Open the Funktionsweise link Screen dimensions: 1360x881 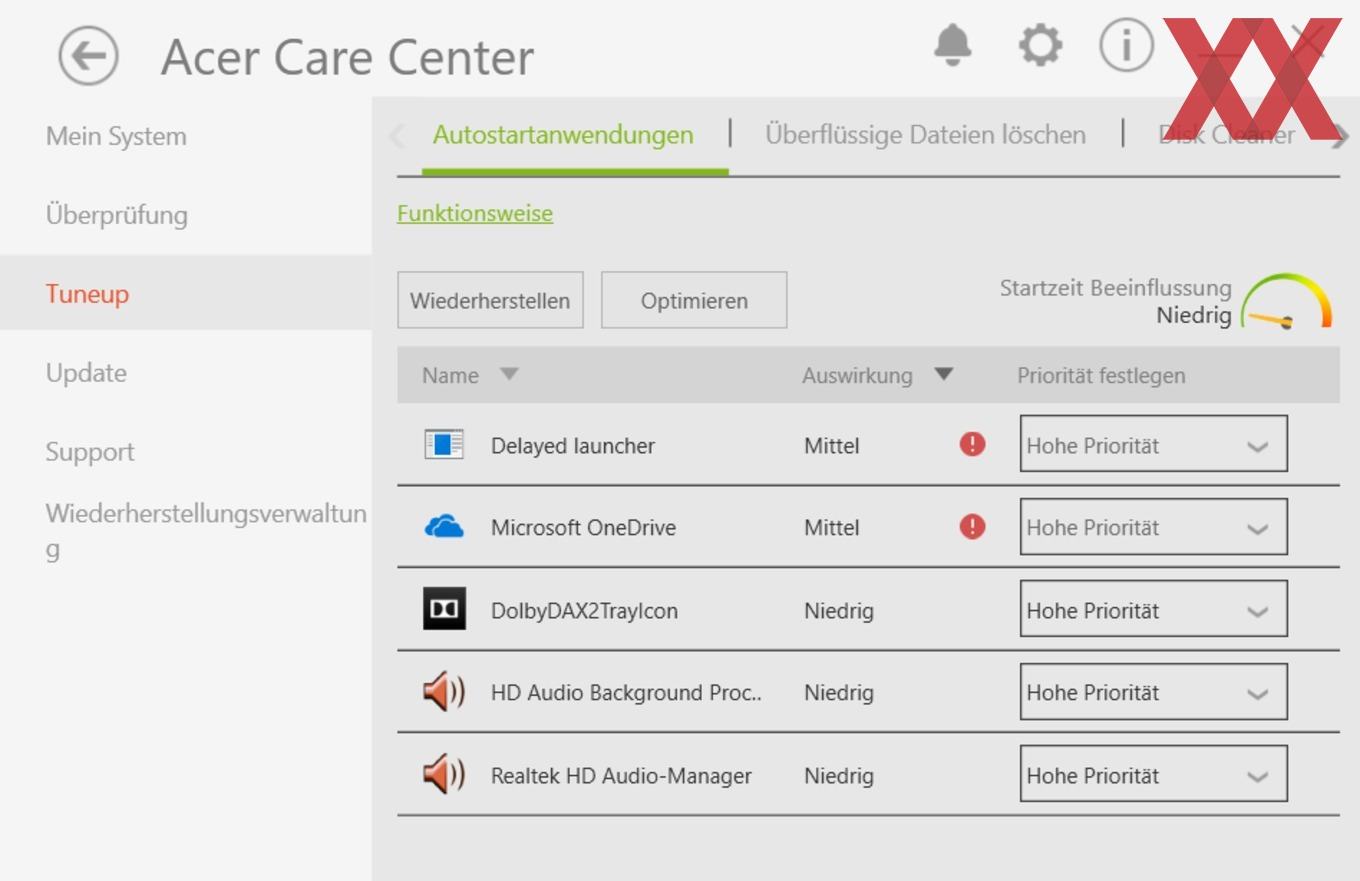pyautogui.click(x=475, y=213)
